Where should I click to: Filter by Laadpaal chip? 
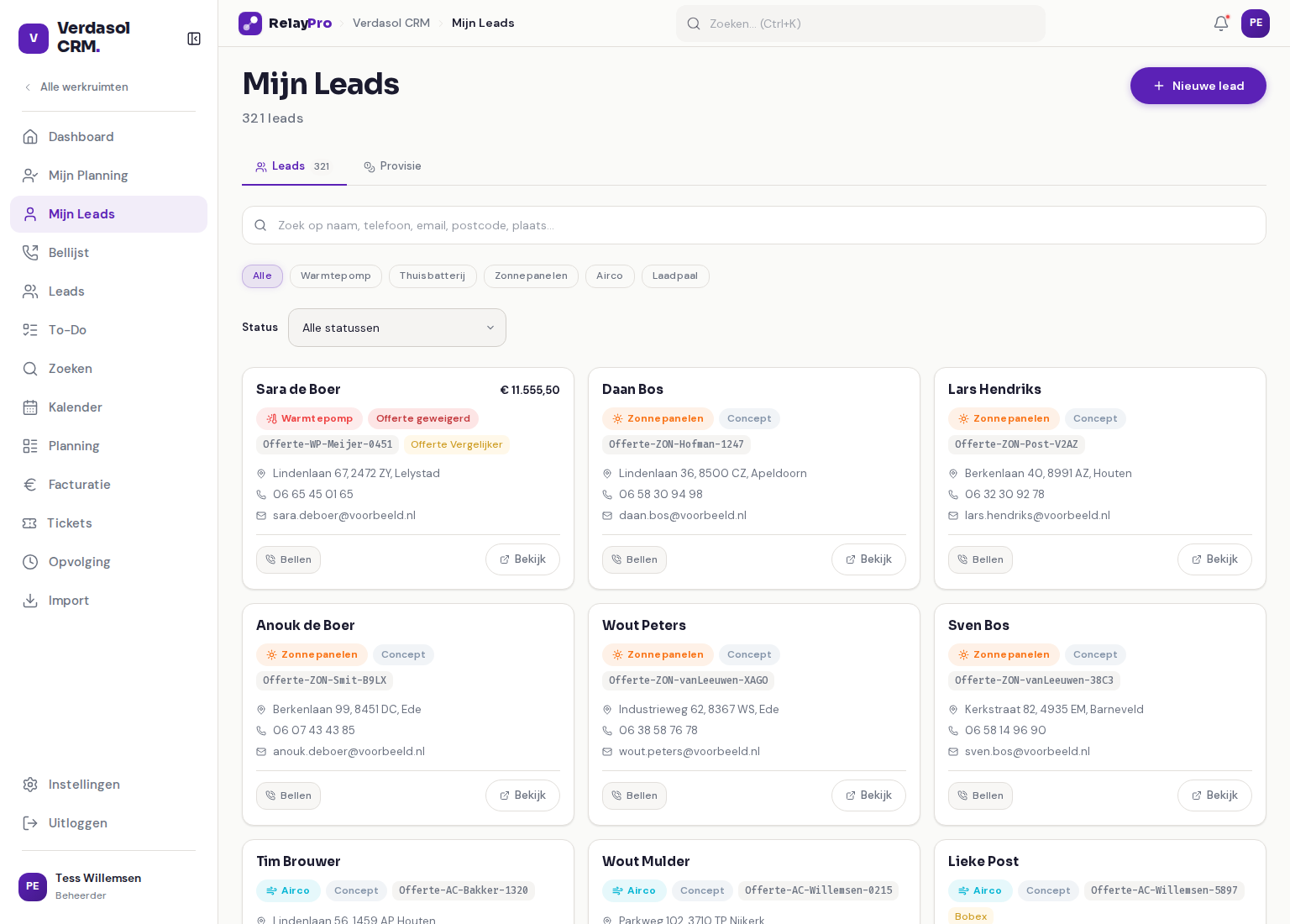tap(675, 276)
